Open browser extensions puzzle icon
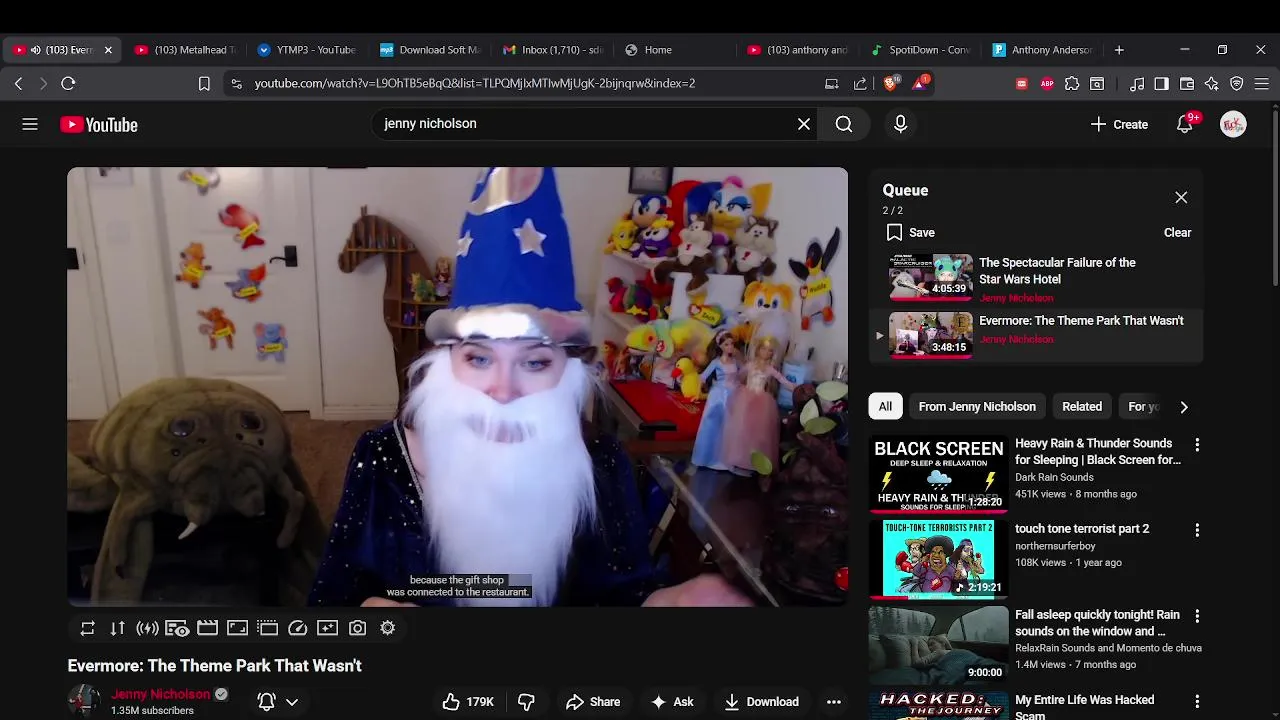The height and width of the screenshot is (720, 1280). tap(1072, 84)
